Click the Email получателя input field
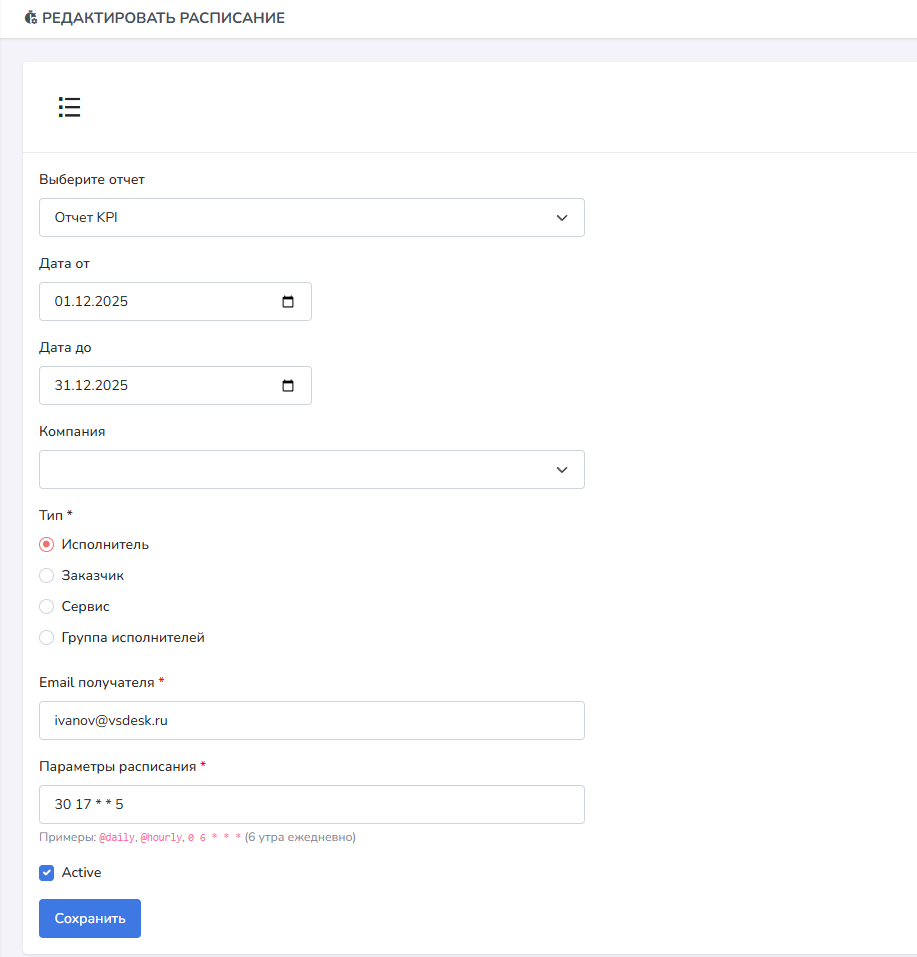917x957 pixels. click(311, 720)
